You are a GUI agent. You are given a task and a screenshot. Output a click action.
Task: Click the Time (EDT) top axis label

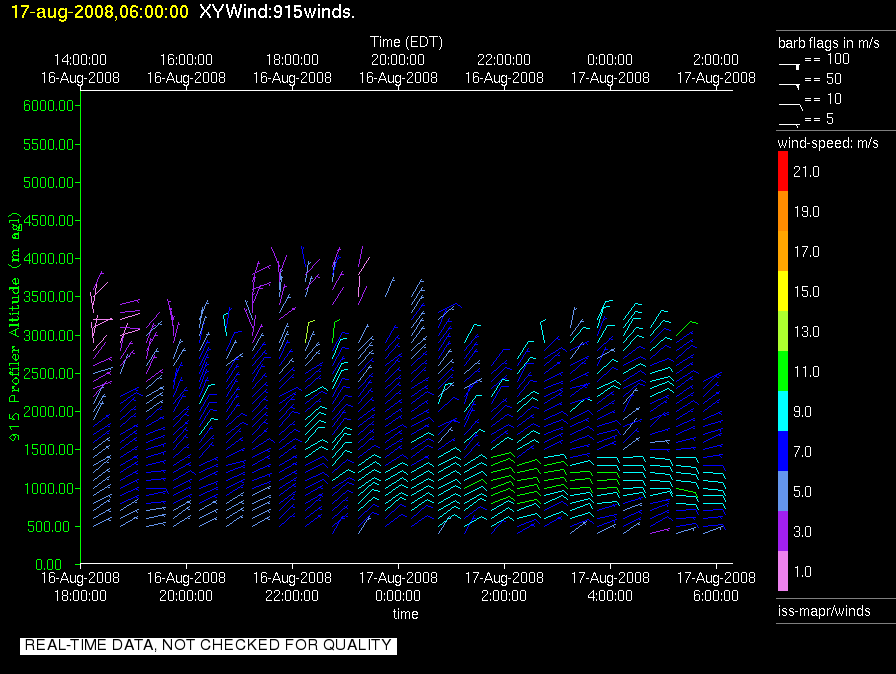[x=406, y=42]
